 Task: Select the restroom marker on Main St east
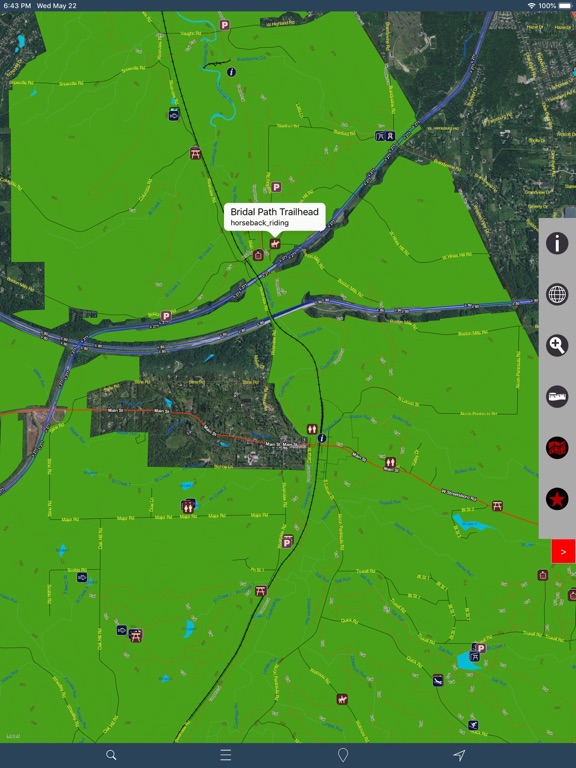click(390, 462)
